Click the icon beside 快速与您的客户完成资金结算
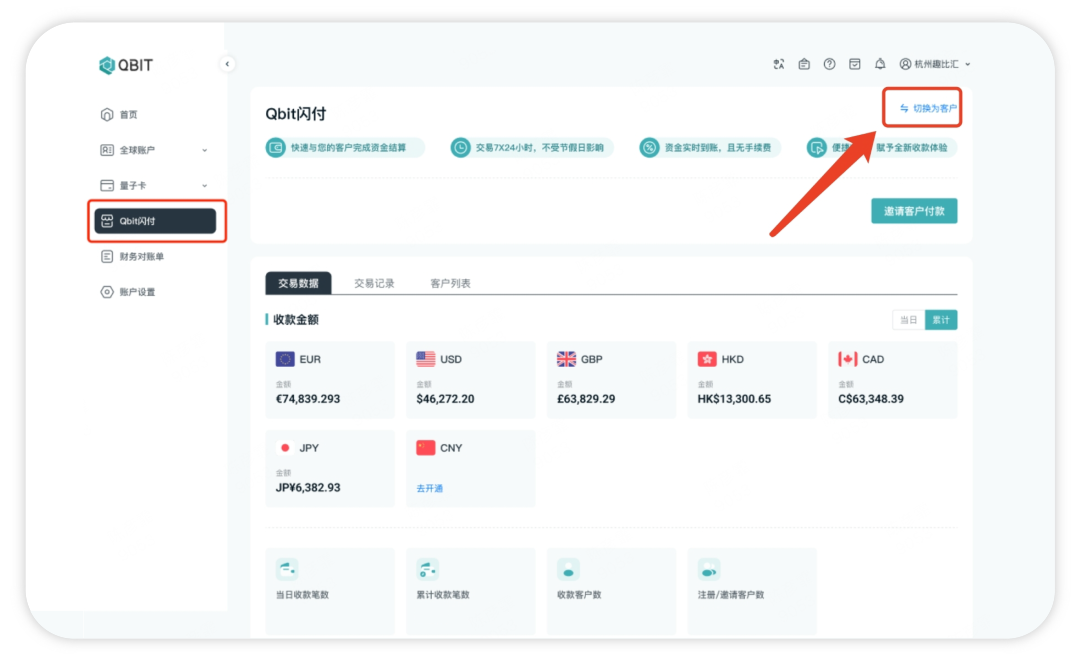Viewport: 1080px width, 662px height. click(x=276, y=147)
